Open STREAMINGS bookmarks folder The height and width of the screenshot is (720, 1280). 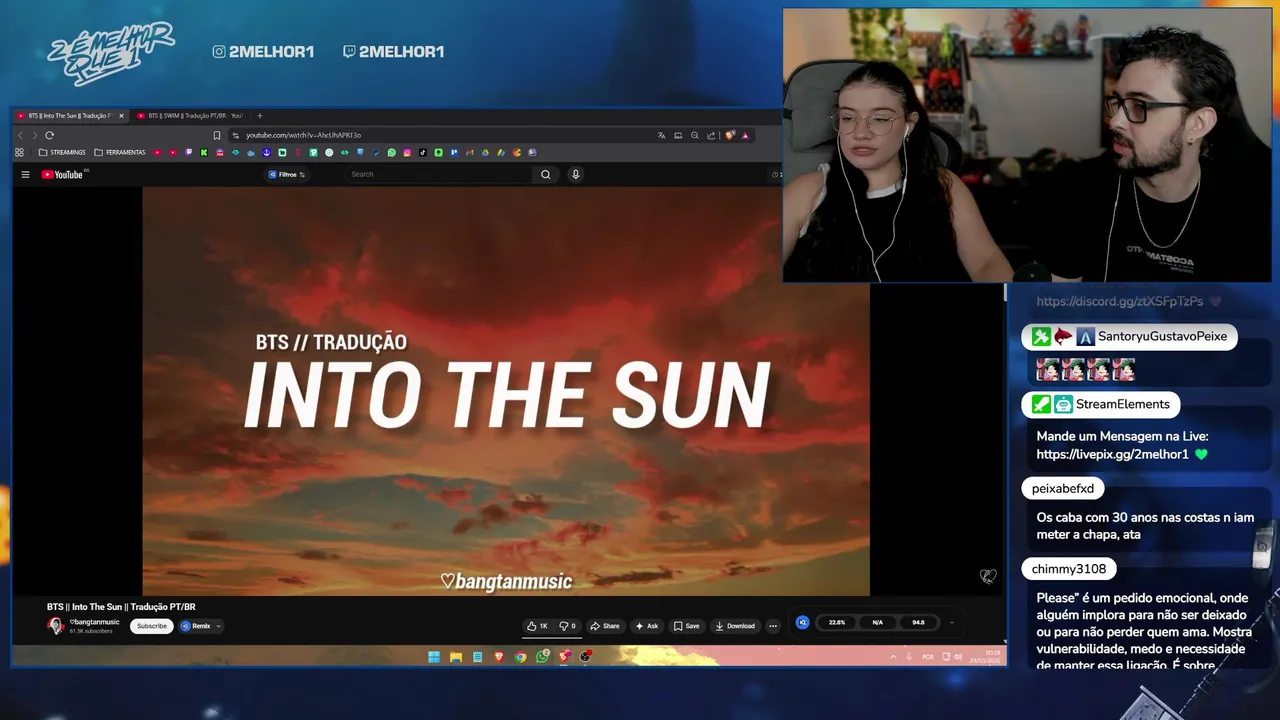pos(62,152)
